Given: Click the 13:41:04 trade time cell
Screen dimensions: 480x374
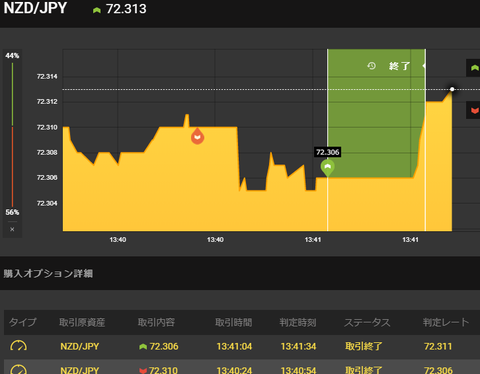Looking at the screenshot, I should click(234, 346).
